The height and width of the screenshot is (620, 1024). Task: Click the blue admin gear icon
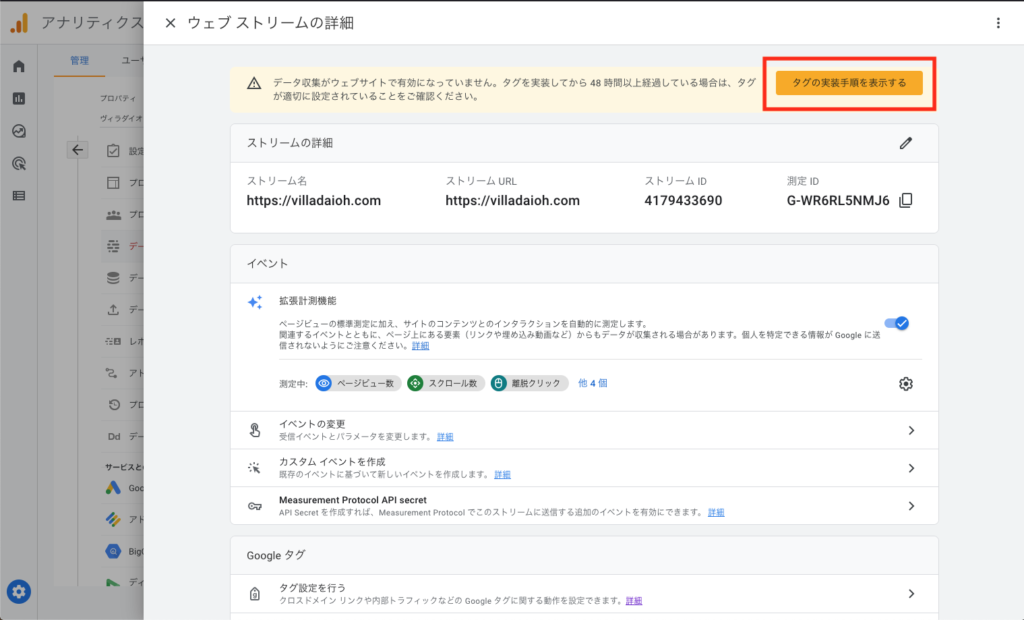(x=19, y=591)
